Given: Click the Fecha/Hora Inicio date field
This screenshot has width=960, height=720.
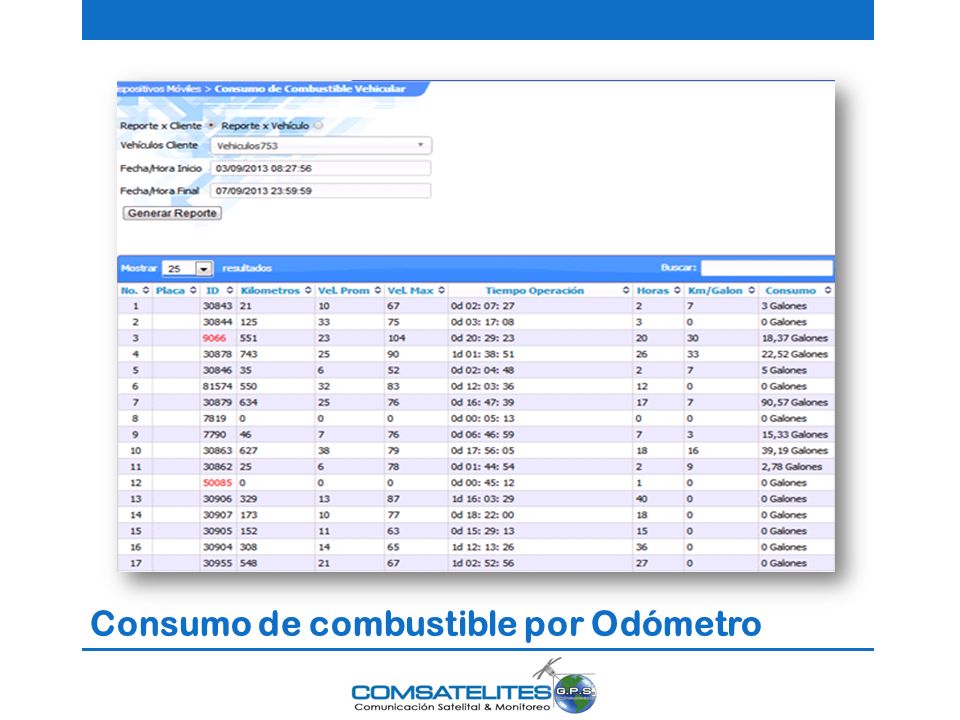Looking at the screenshot, I should coord(320,168).
